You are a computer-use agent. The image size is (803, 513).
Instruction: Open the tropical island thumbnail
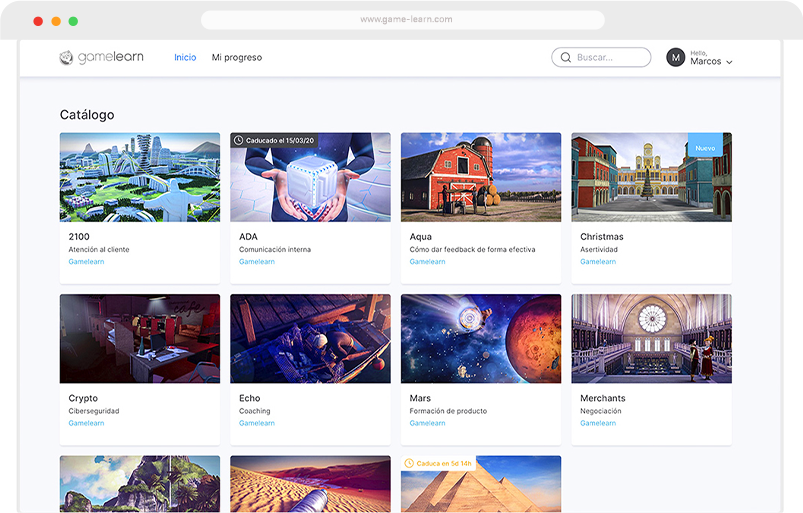click(140, 484)
